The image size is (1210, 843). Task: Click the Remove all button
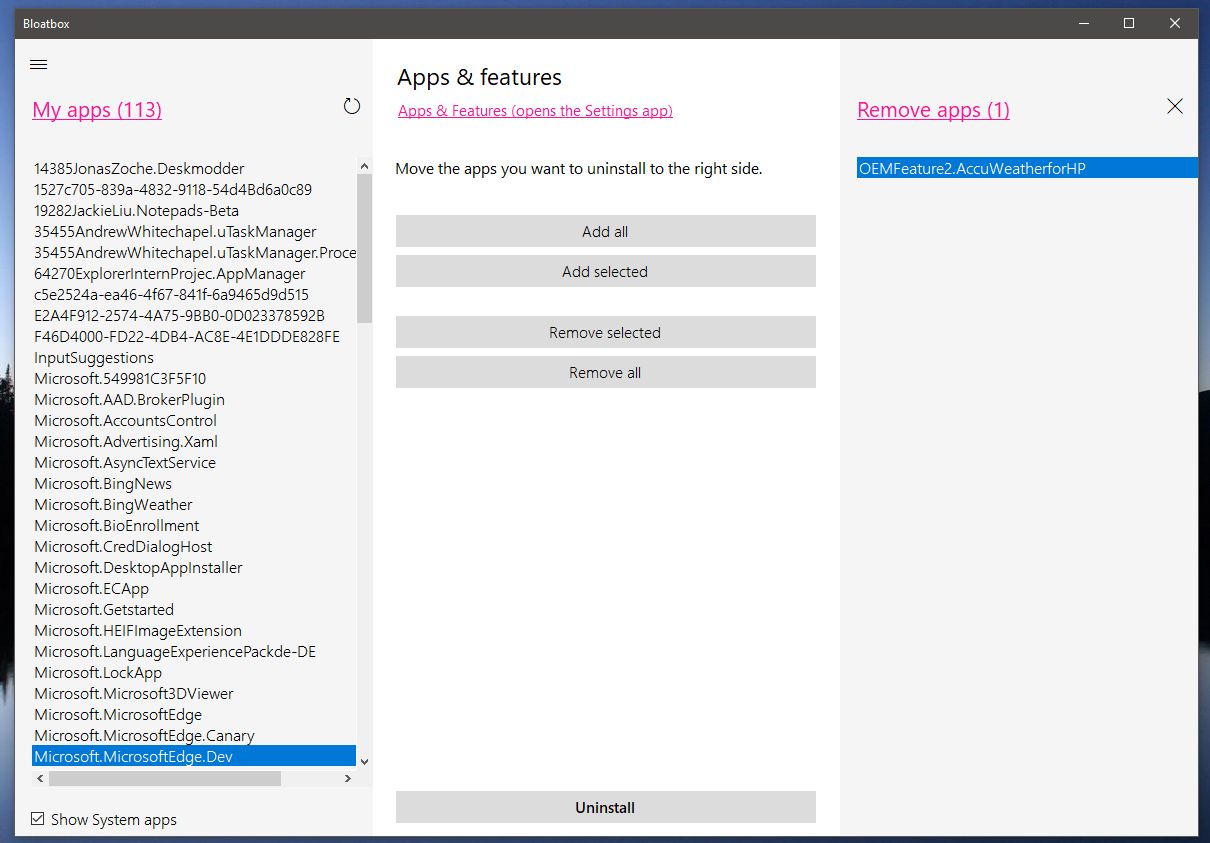pyautogui.click(x=605, y=372)
